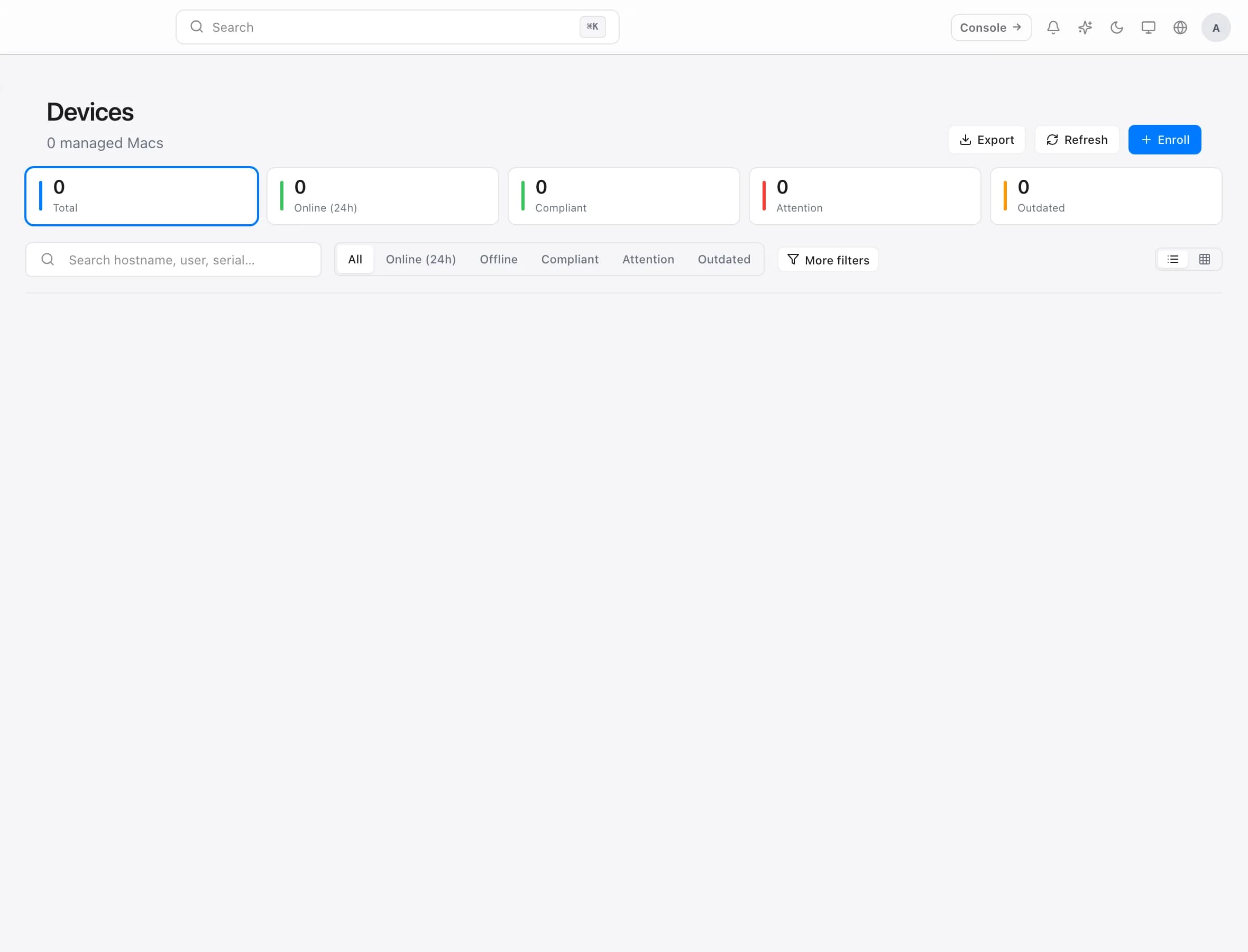This screenshot has width=1248, height=952.
Task: Click the monitor display icon
Action: point(1148,27)
